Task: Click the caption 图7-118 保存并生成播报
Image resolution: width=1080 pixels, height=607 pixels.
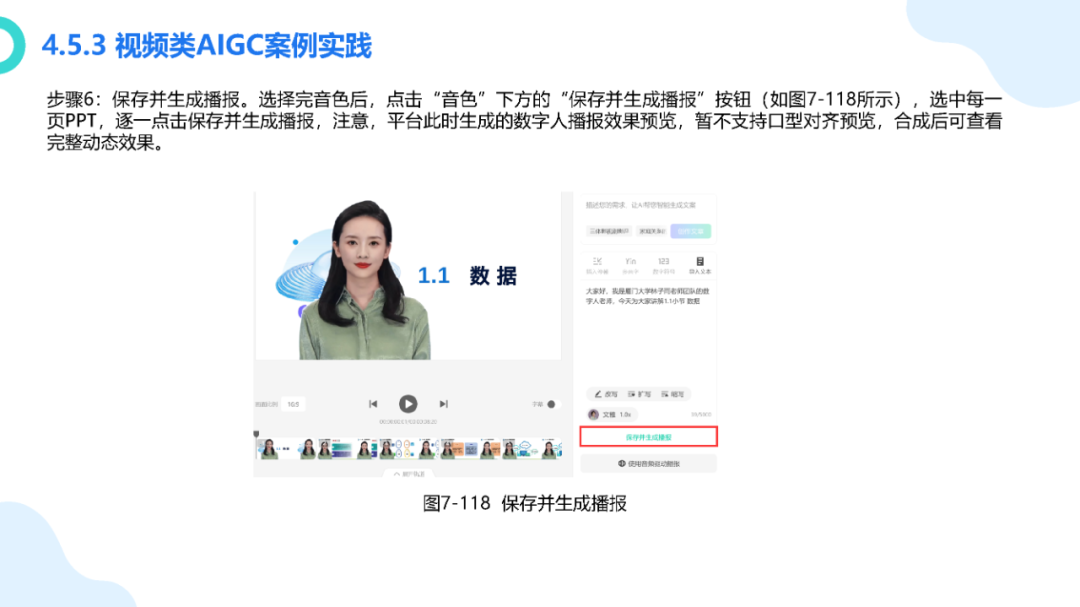Action: tap(524, 504)
